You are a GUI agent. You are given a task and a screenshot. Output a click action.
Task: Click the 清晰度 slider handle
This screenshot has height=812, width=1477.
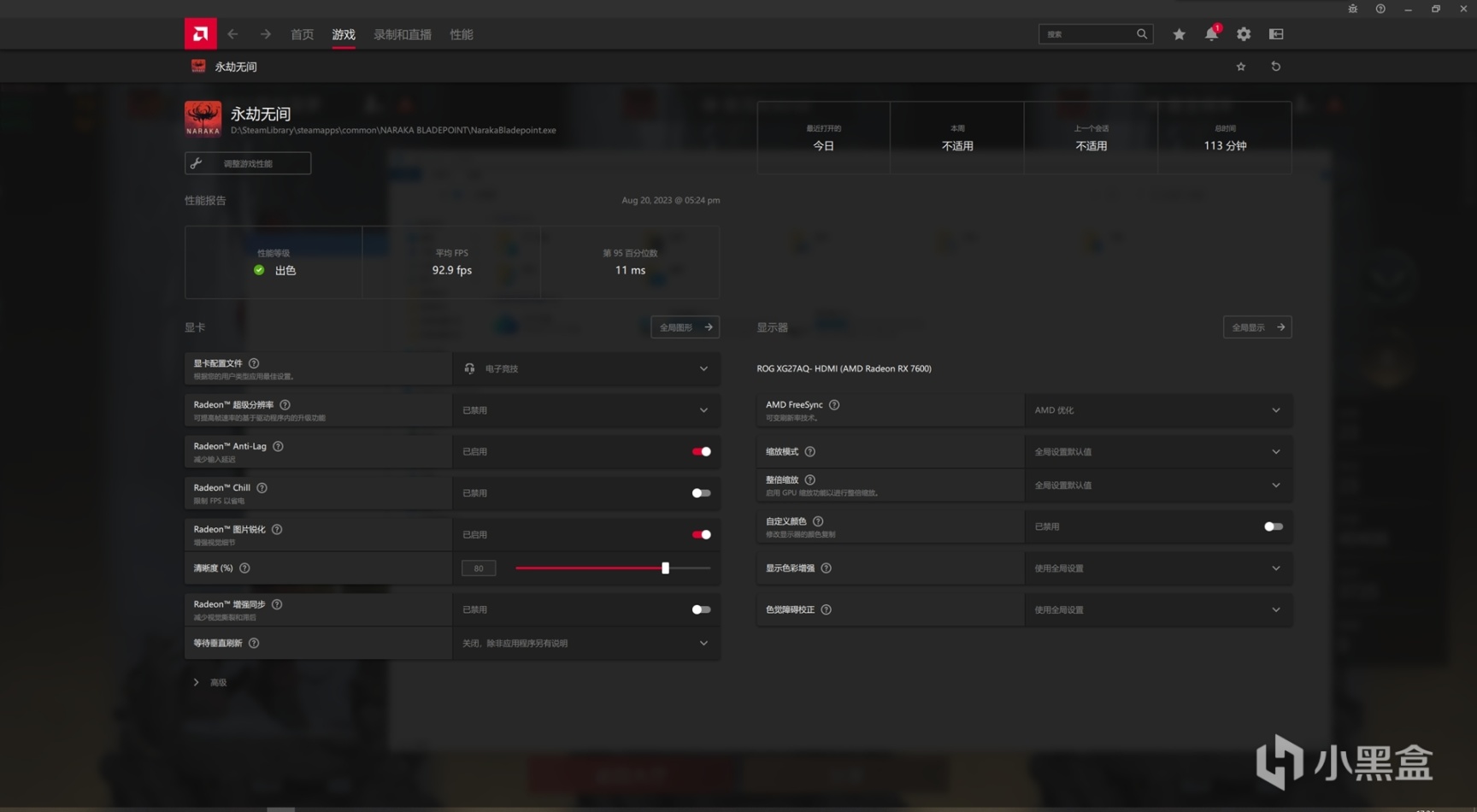click(665, 568)
